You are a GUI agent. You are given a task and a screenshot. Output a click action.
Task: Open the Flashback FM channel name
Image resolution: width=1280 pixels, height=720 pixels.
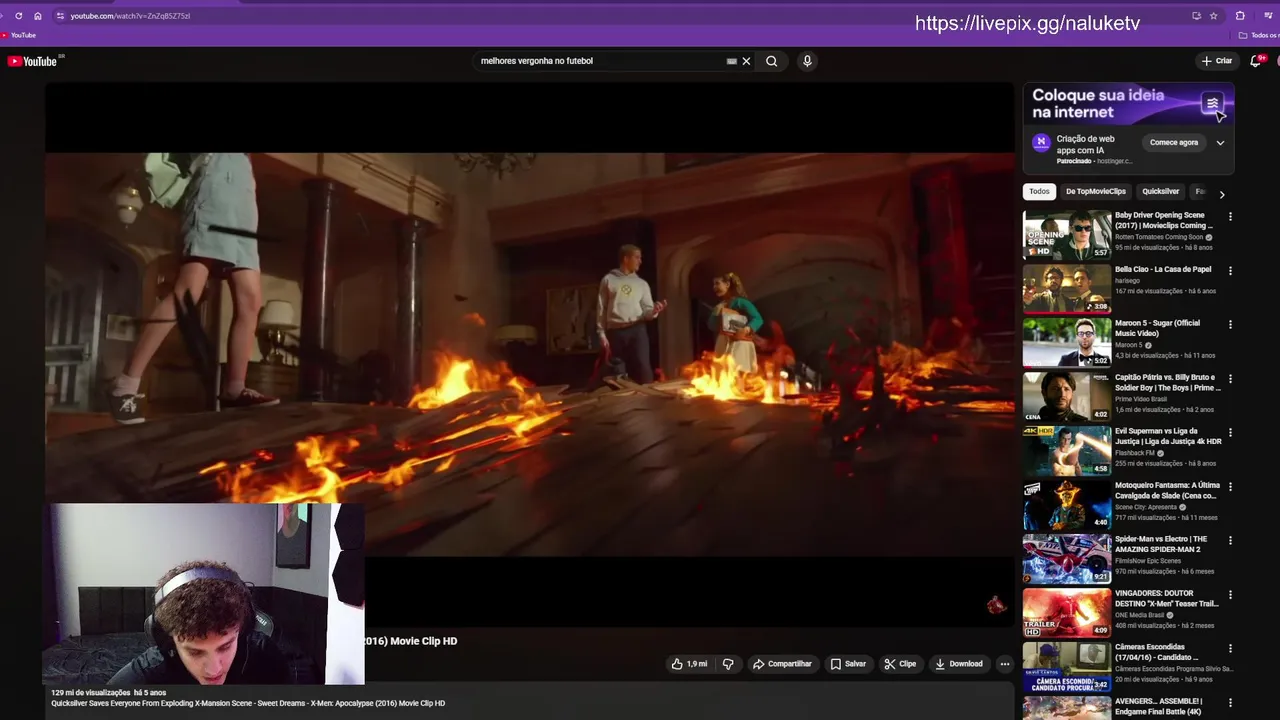point(1135,453)
